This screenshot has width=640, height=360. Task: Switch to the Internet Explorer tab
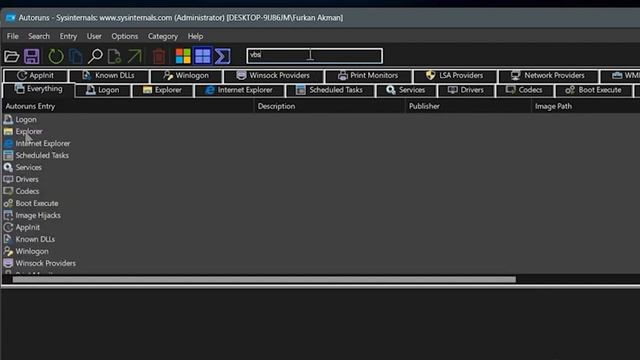pyautogui.click(x=239, y=90)
